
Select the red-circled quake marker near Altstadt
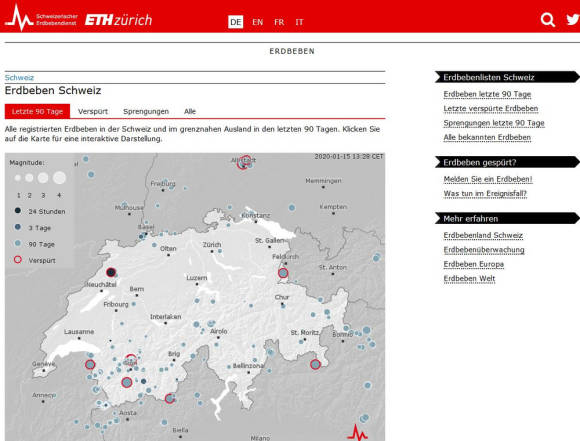tap(244, 162)
